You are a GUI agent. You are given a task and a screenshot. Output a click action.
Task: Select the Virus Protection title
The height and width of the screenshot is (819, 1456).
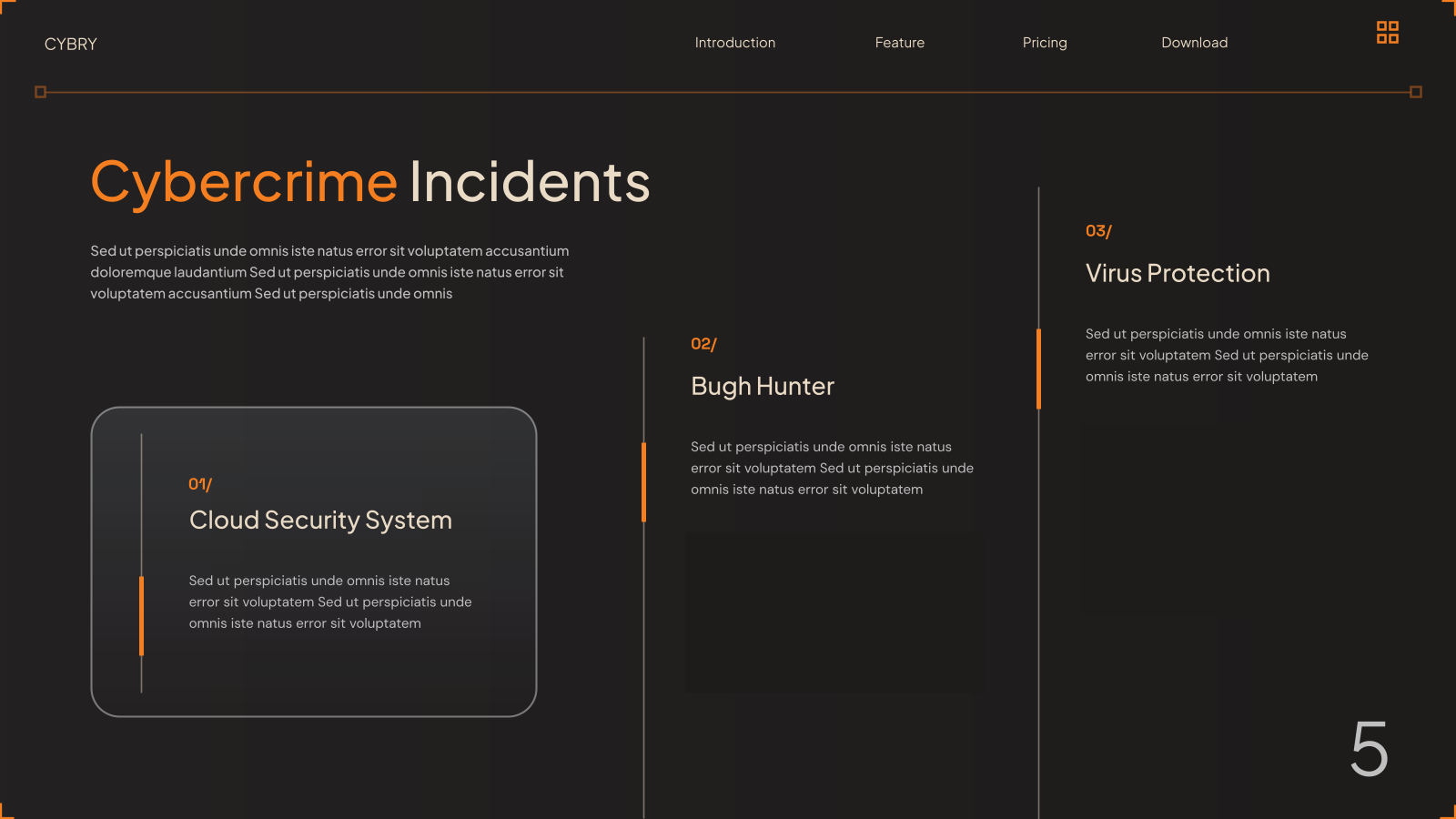tap(1178, 273)
